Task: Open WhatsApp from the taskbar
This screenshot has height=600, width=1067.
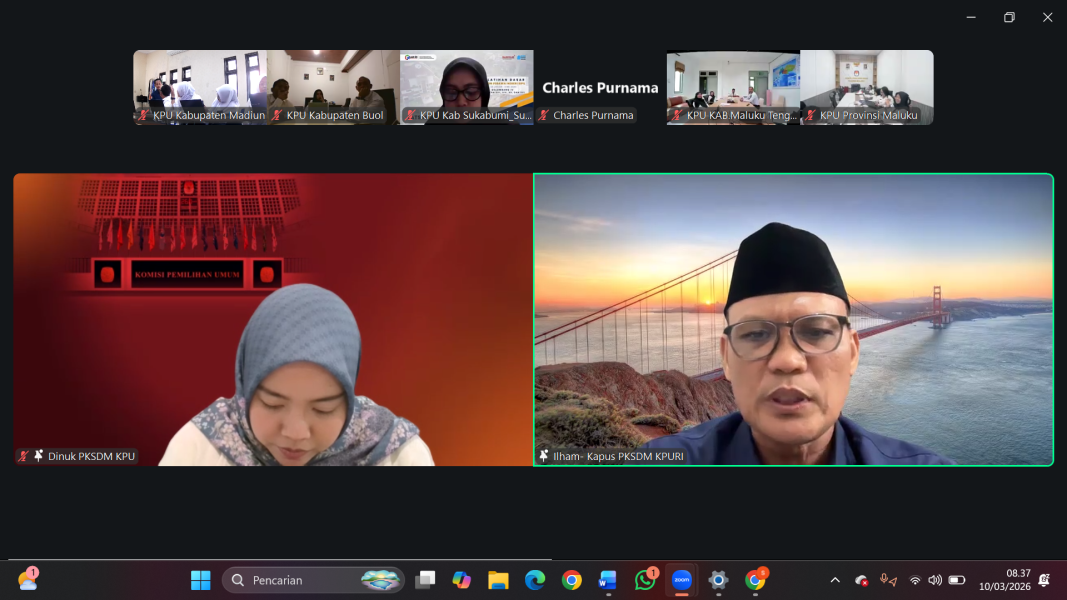Action: click(x=645, y=580)
